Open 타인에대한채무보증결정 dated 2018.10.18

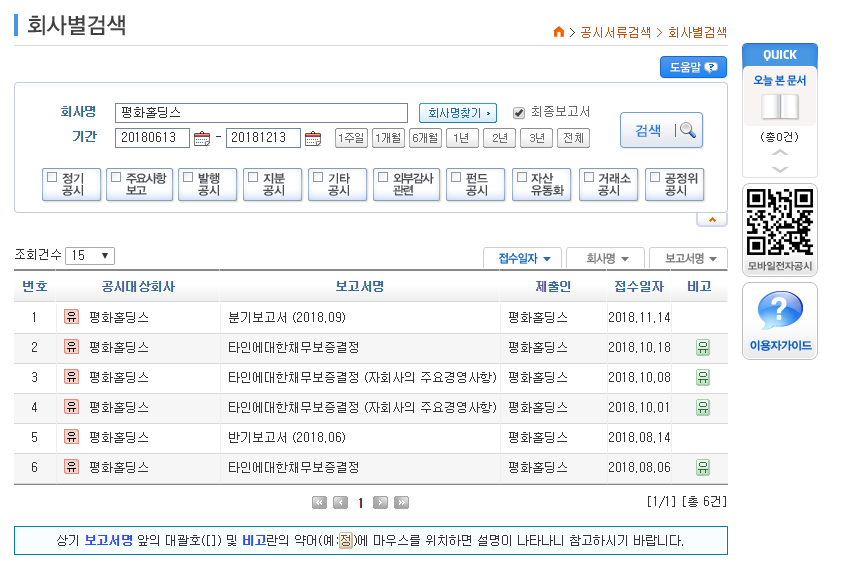tap(293, 347)
